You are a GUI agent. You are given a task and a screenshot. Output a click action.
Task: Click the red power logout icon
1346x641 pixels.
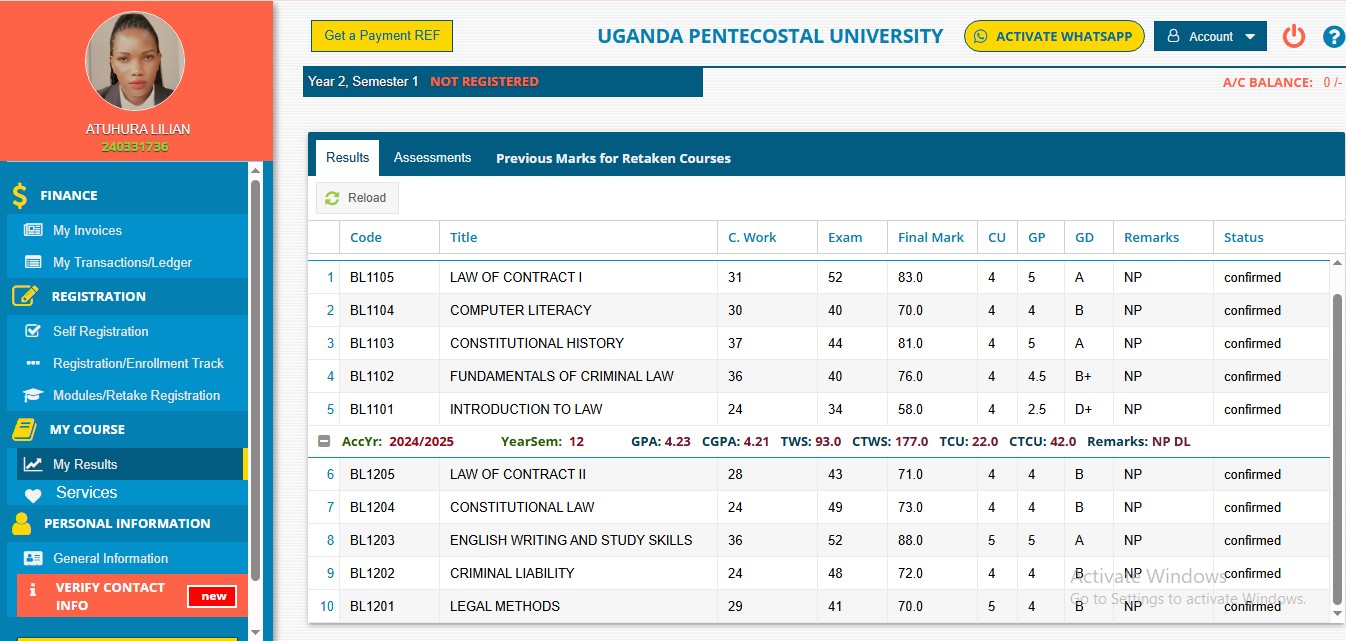click(x=1294, y=37)
